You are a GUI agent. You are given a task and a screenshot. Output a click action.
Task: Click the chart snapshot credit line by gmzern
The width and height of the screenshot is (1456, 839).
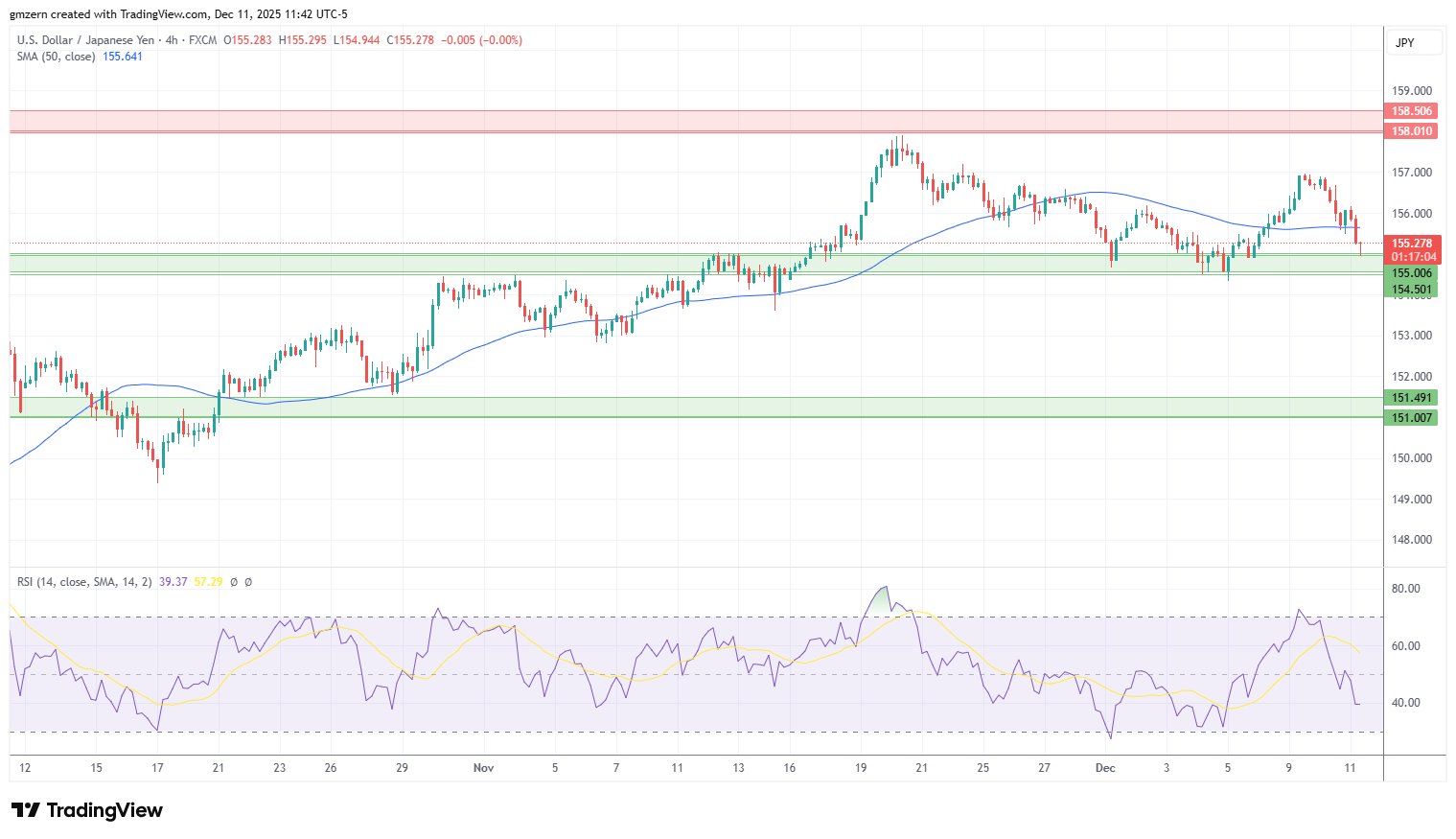[x=179, y=14]
